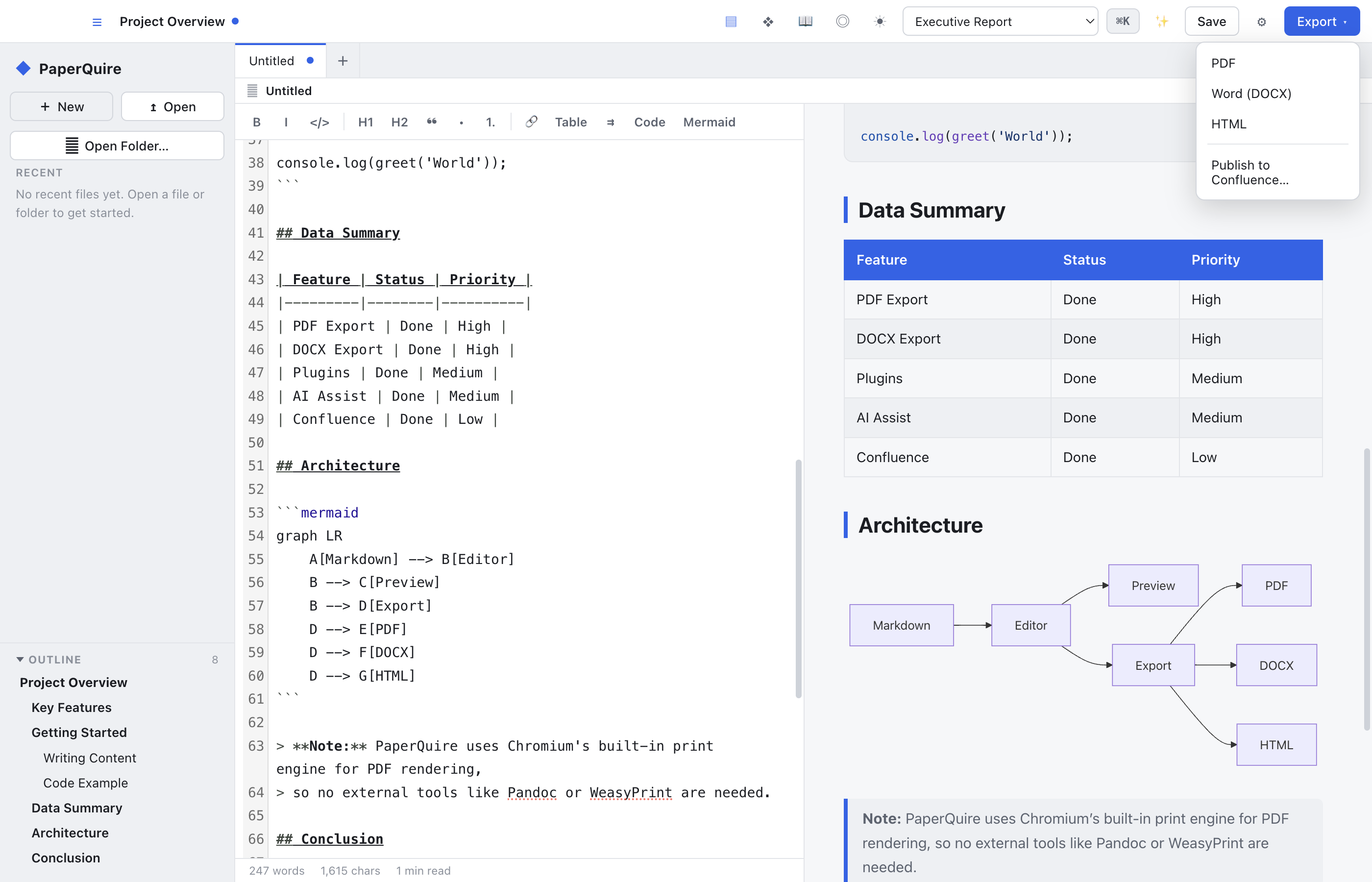Toggle the sidebar with the hamburger icon
Screen dimensions: 1372x882
click(97, 22)
